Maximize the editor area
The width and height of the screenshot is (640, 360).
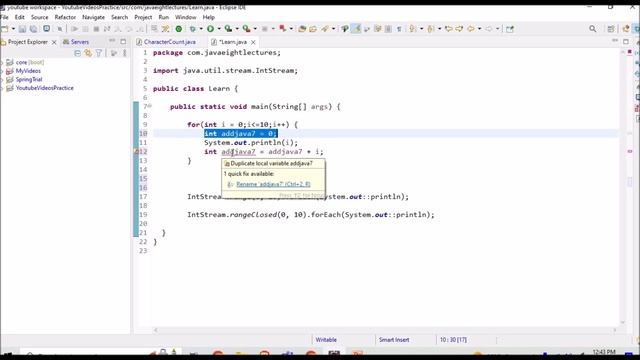coord(626,41)
